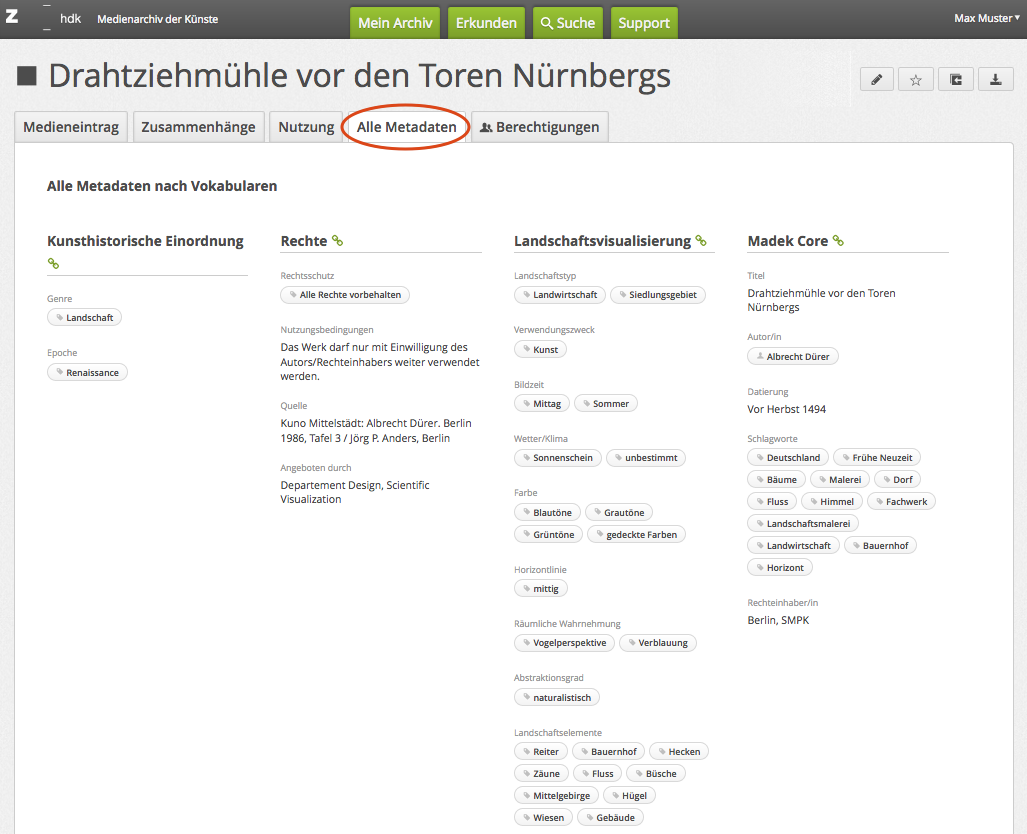Click the pencil edit icon
1027x834 pixels.
click(x=877, y=80)
